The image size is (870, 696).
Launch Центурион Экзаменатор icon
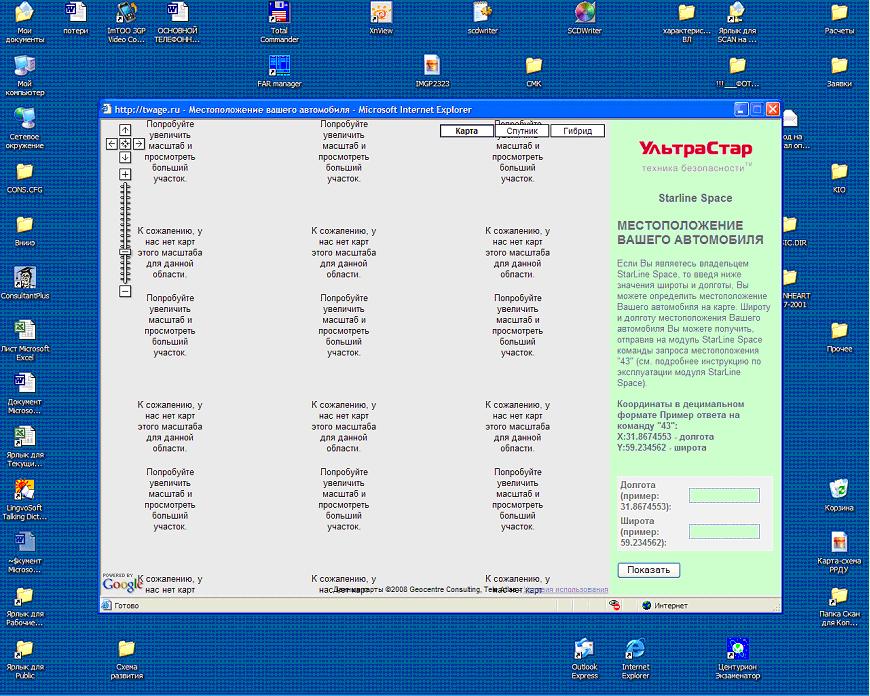pyautogui.click(x=737, y=659)
